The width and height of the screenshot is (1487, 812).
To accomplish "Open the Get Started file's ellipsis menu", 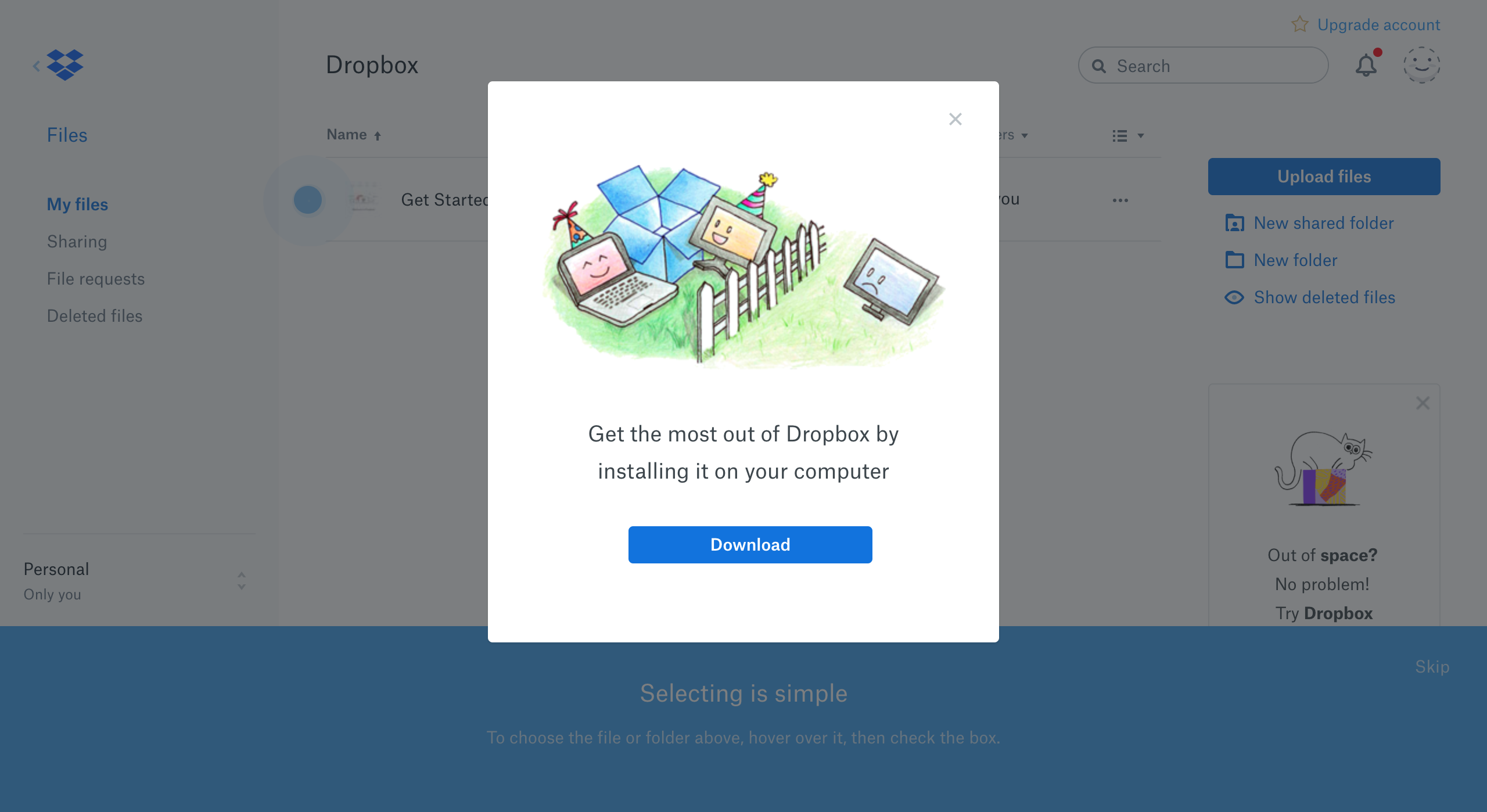I will 1120,200.
